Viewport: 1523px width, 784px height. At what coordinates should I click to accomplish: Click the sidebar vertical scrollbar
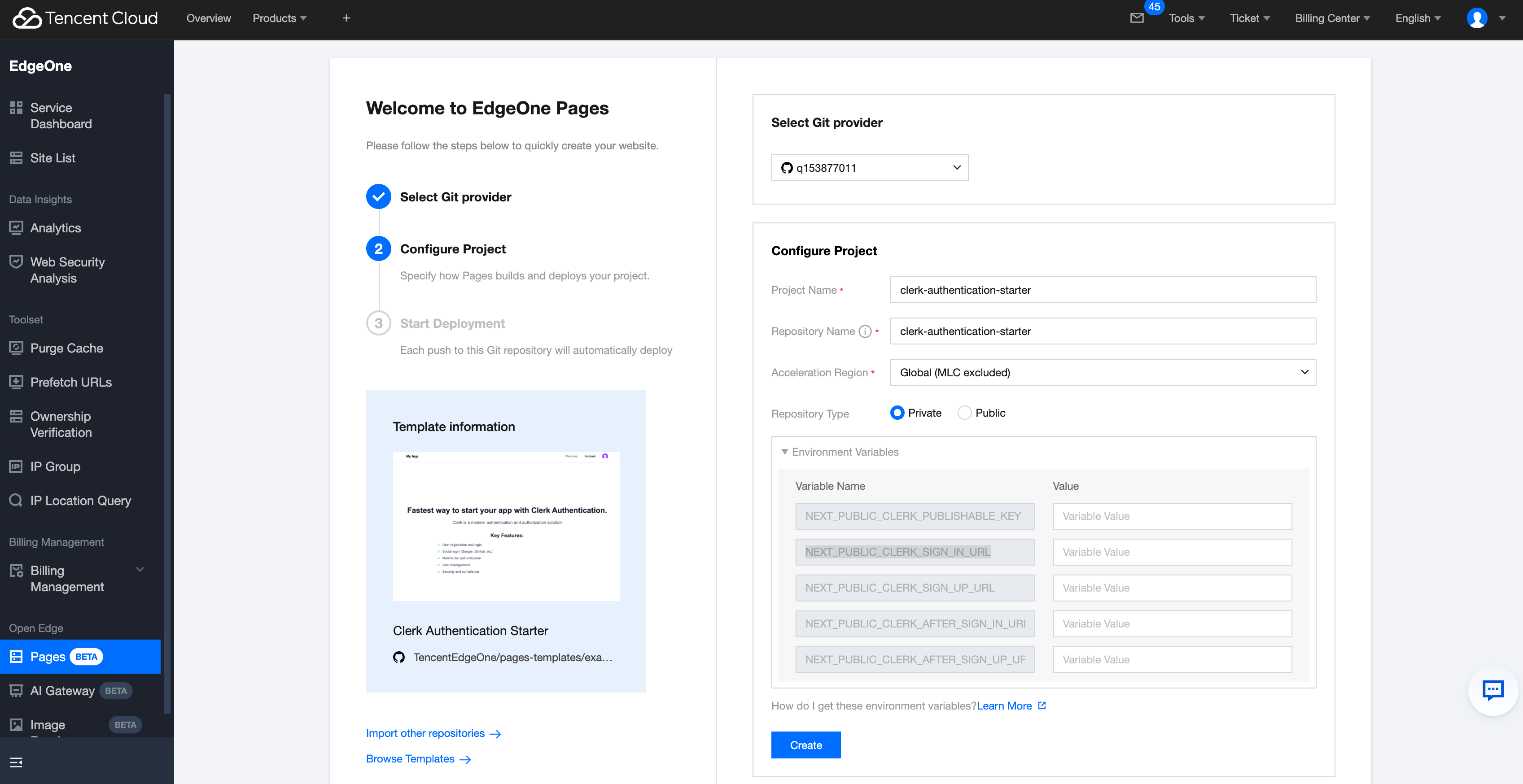point(167,404)
